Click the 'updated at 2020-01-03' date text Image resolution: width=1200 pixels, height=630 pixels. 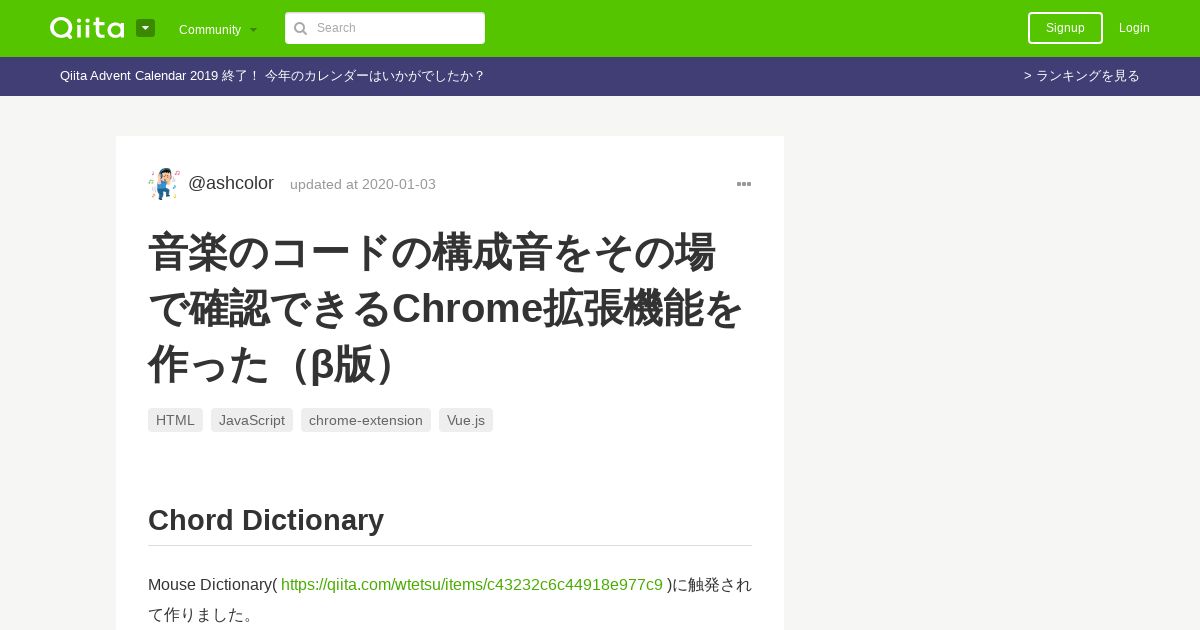click(x=363, y=184)
